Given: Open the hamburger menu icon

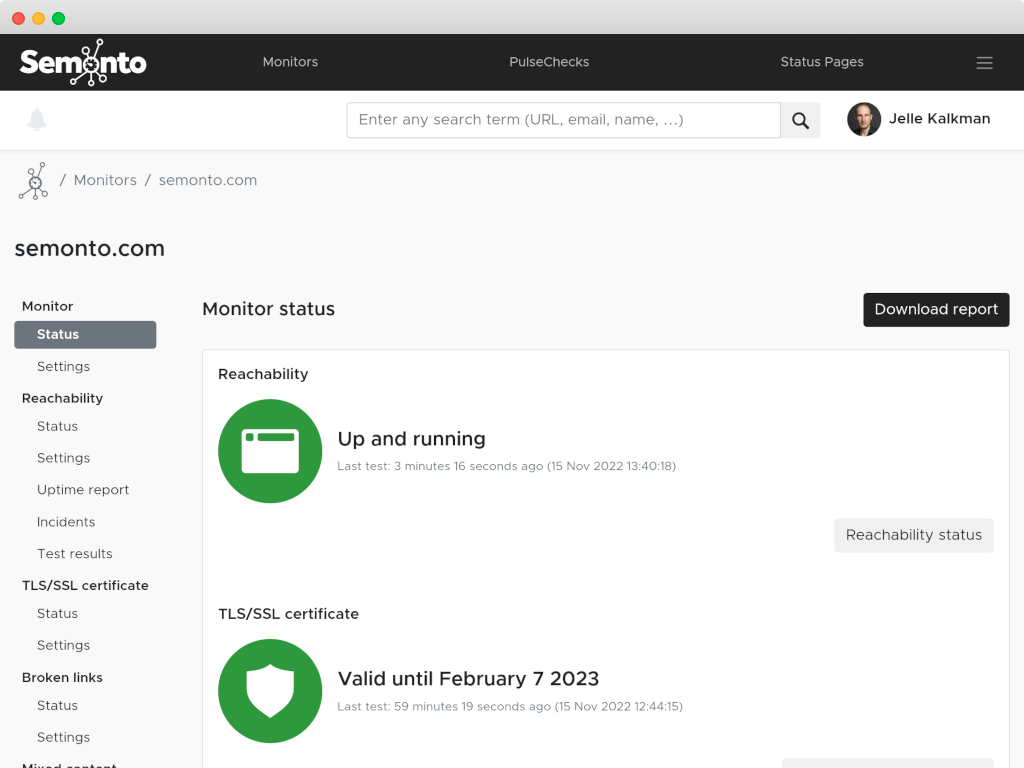Looking at the screenshot, I should (984, 63).
